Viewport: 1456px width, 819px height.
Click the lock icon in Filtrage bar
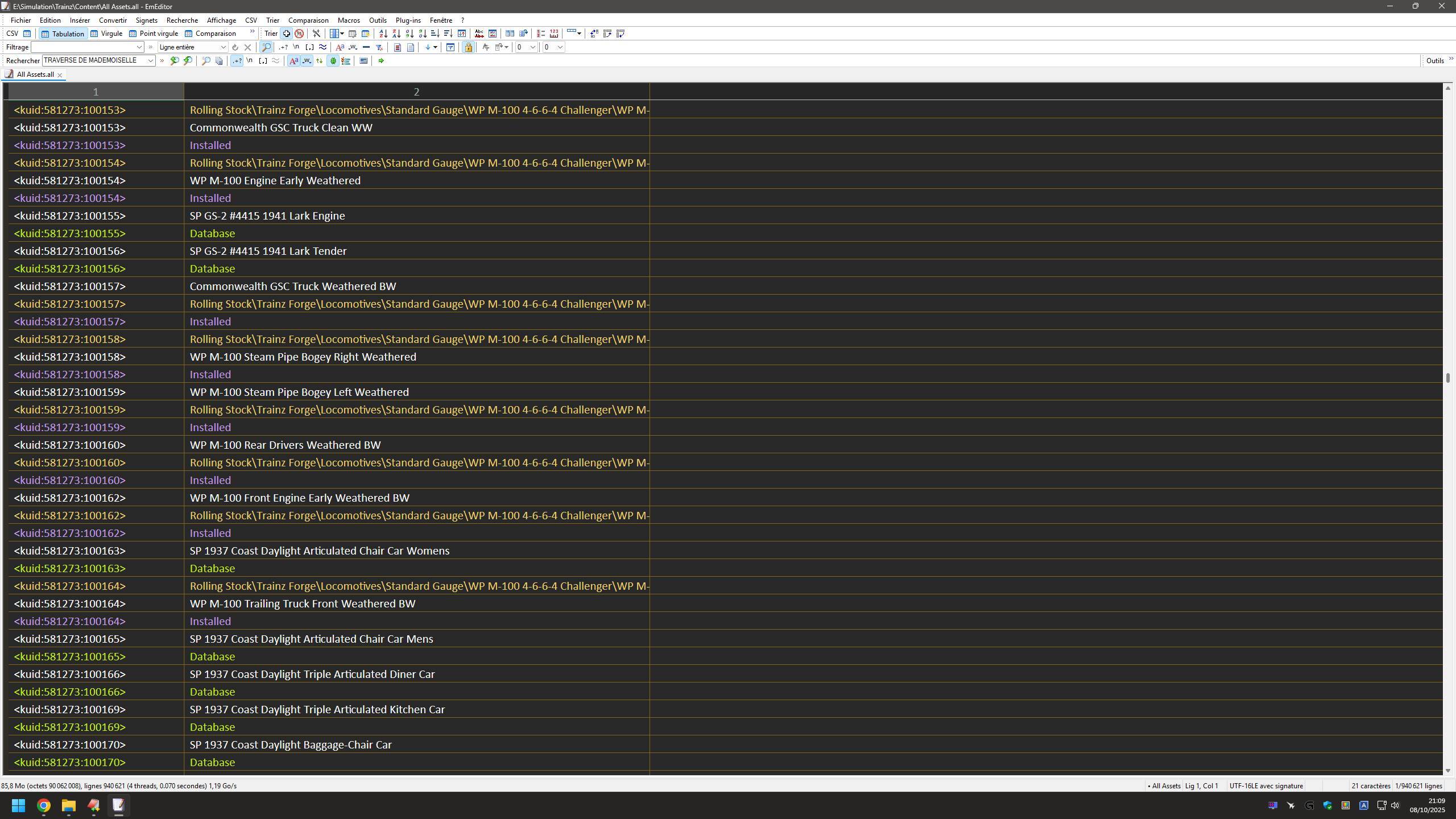[468, 47]
